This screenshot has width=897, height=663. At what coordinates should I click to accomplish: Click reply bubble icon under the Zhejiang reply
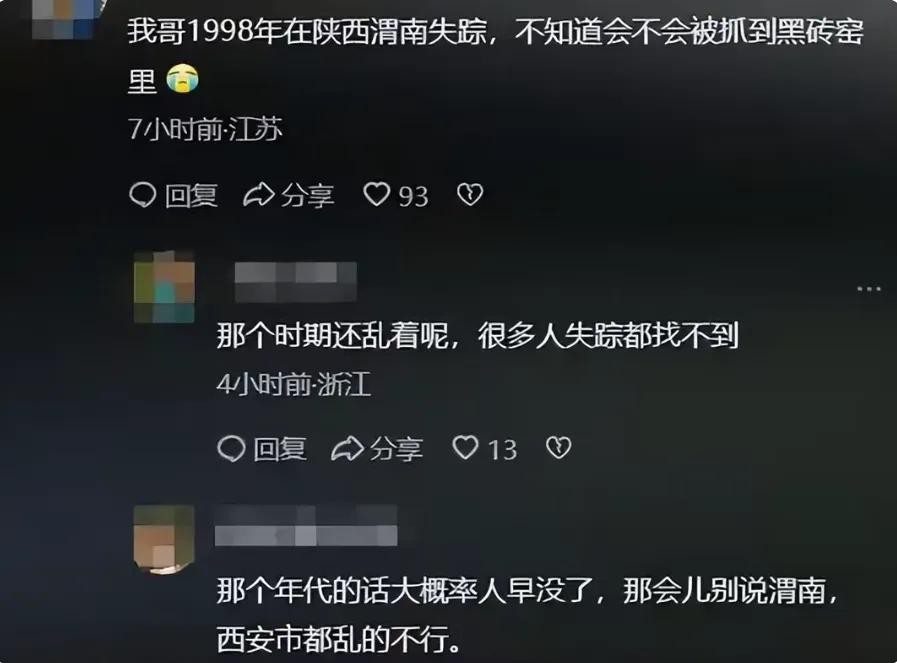pos(231,448)
